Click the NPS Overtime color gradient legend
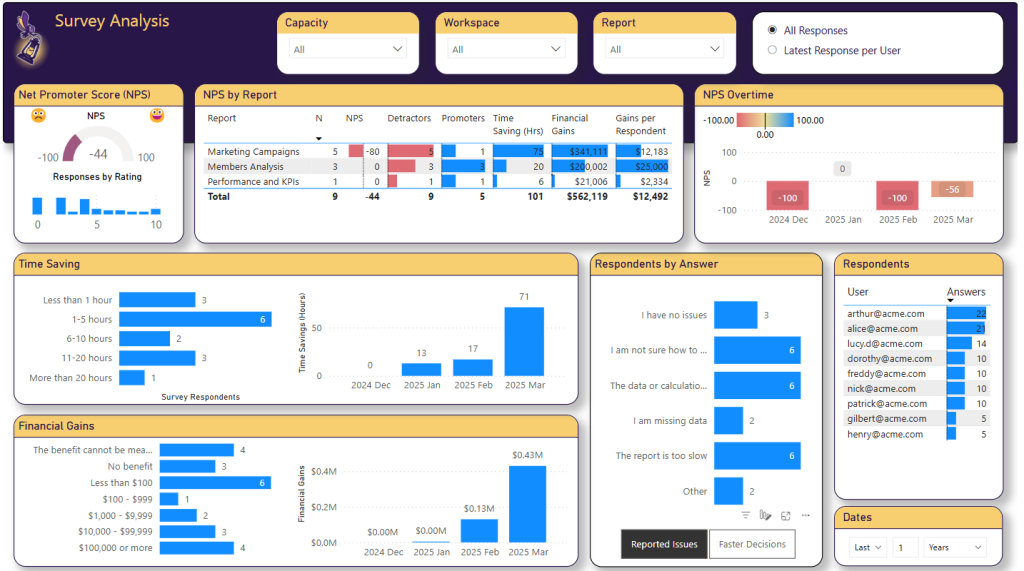Screen dimensions: 1024x571 tap(765, 120)
